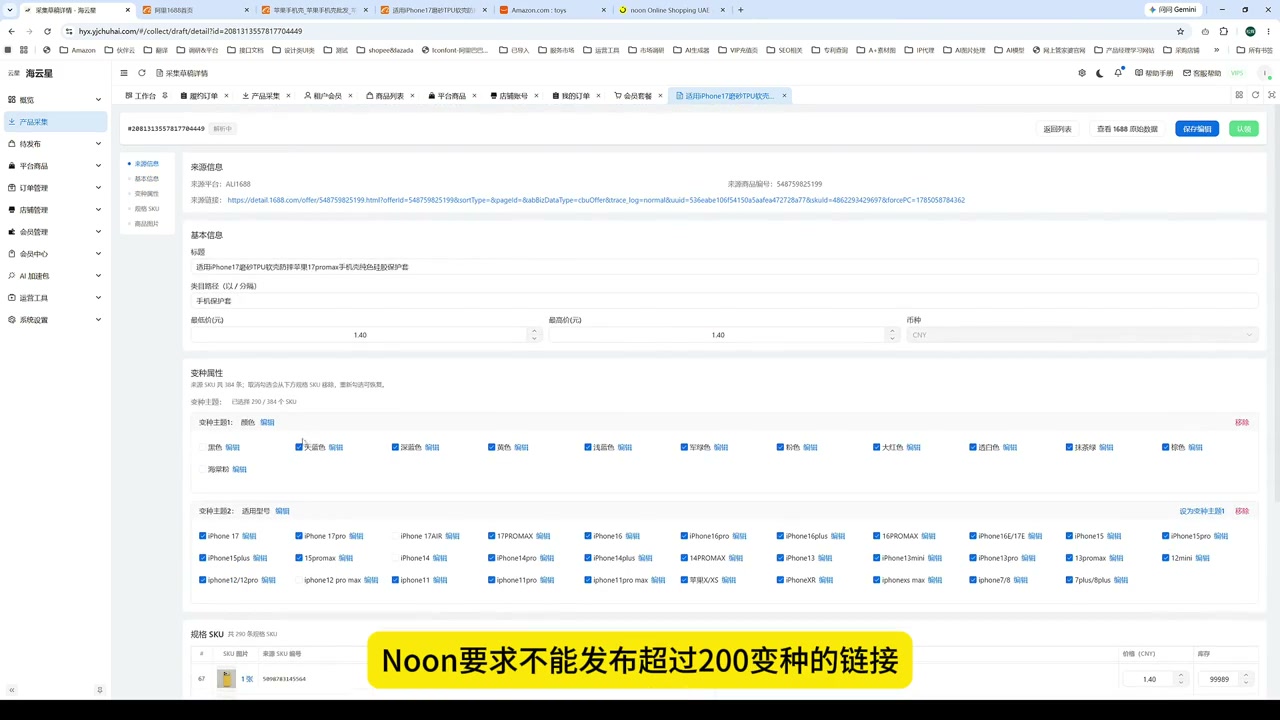Check the 海棠粉 color variant checkbox
The width and height of the screenshot is (1280, 720).
(202, 469)
